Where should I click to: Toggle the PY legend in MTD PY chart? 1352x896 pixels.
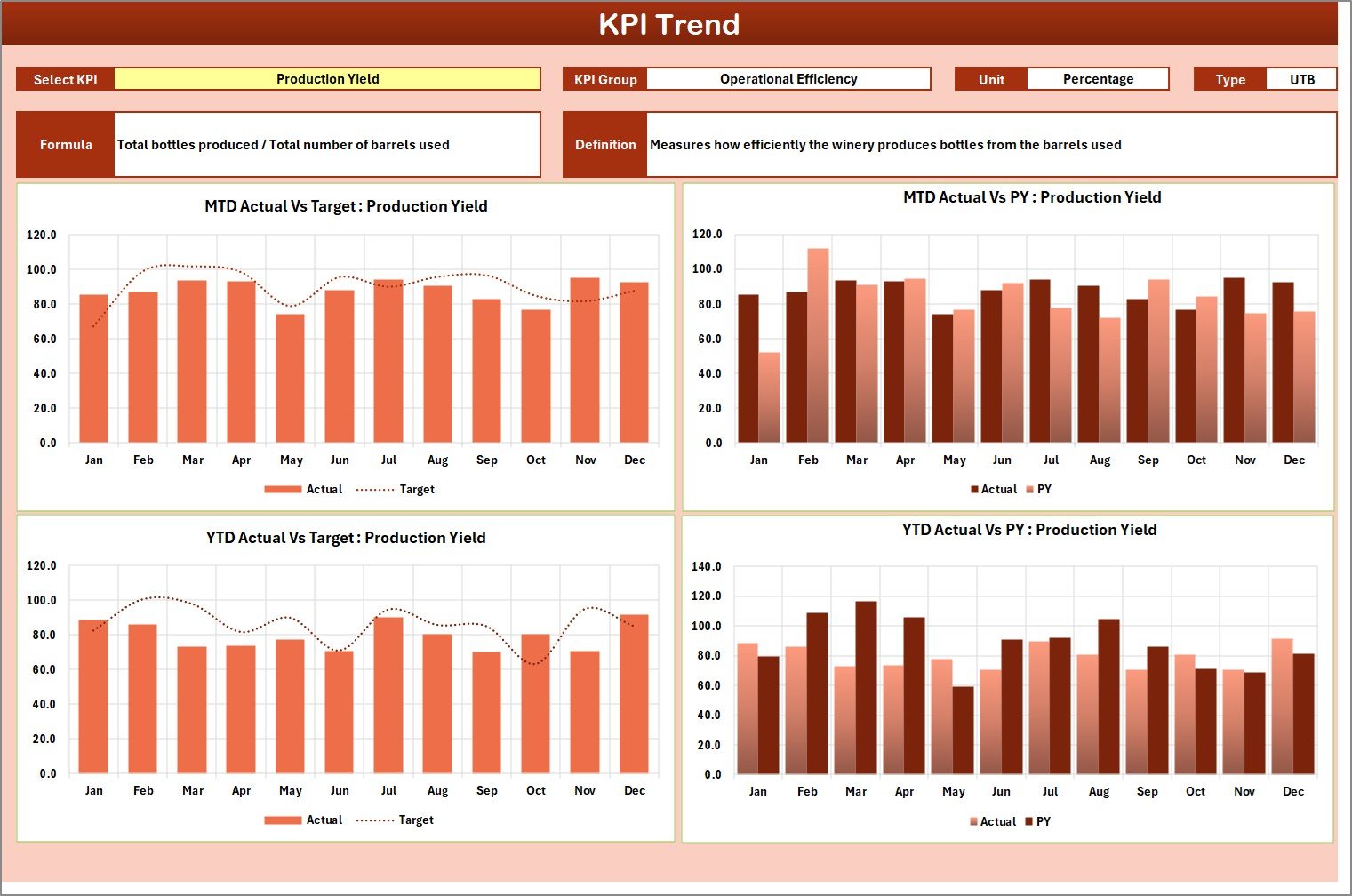coord(1044,489)
